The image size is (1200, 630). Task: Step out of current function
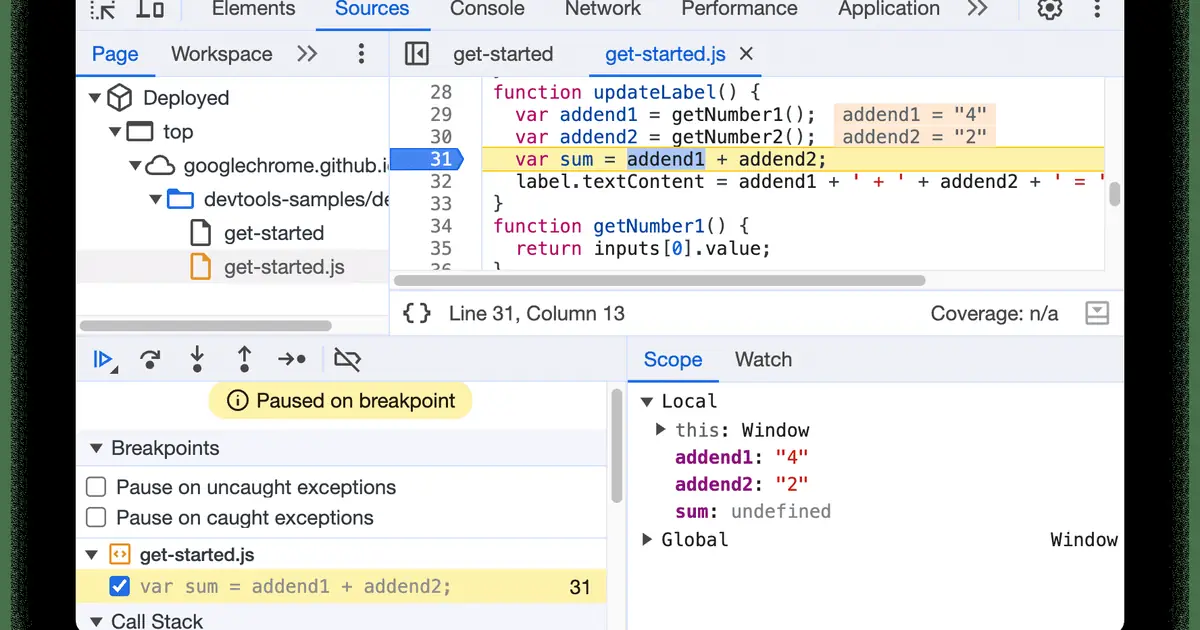tap(244, 359)
